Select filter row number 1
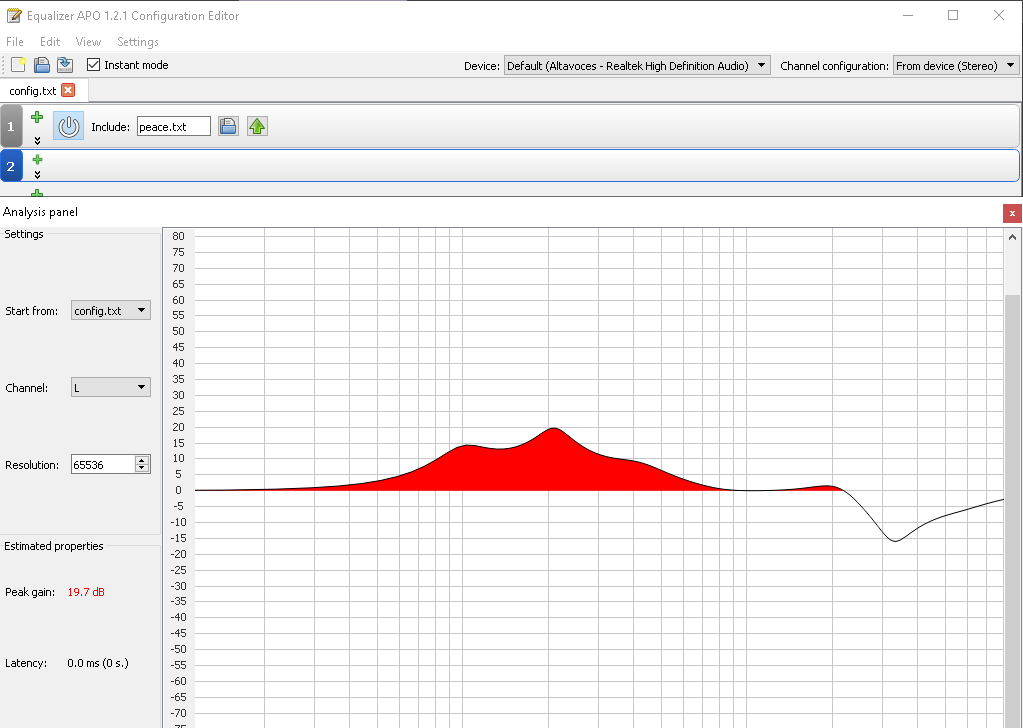 point(11,127)
